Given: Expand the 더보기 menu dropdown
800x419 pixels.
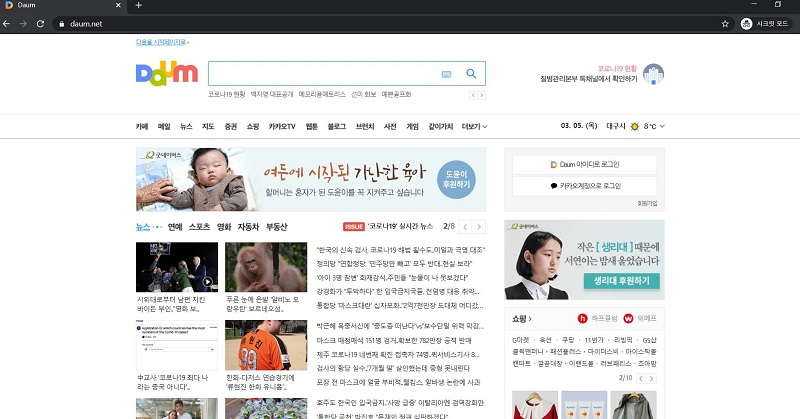Looking at the screenshot, I should [x=474, y=127].
